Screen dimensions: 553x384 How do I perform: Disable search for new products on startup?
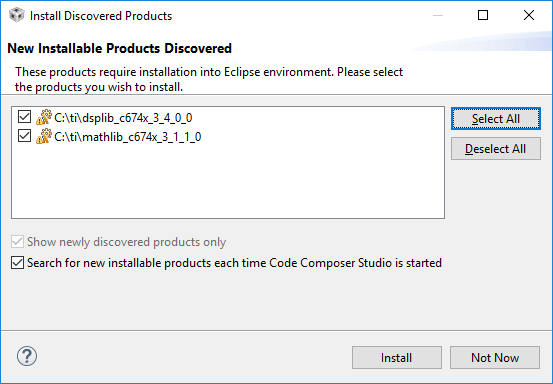coord(17,263)
